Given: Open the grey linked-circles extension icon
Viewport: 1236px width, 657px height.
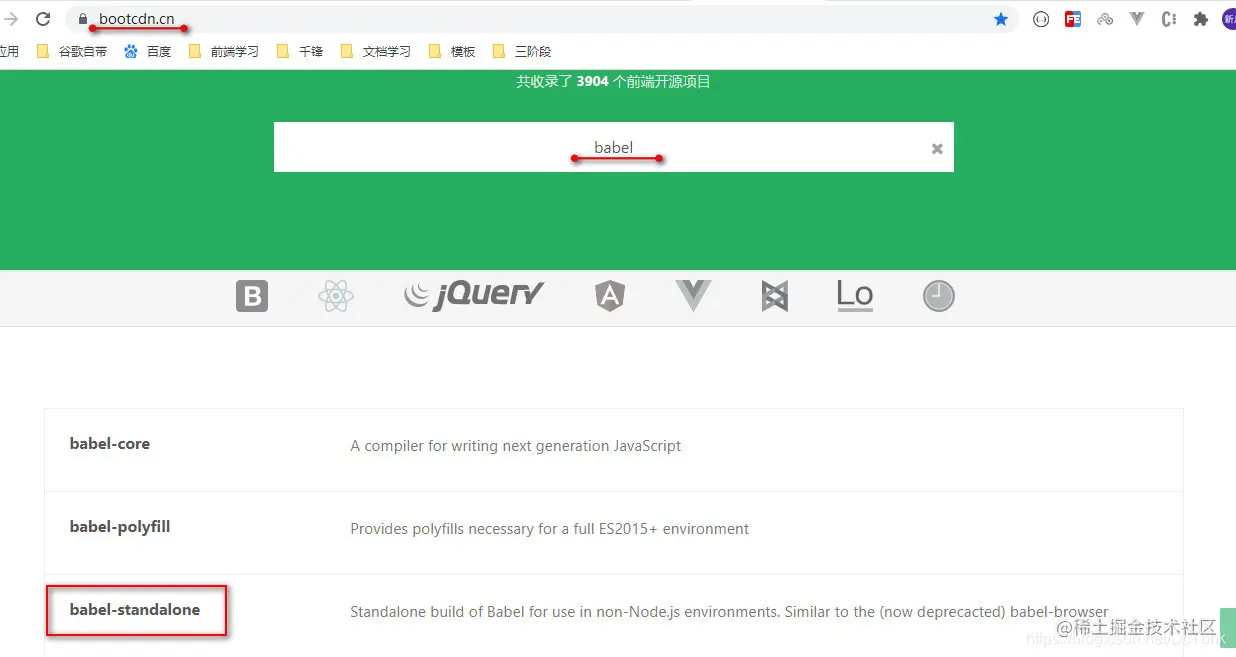Looking at the screenshot, I should pyautogui.click(x=1105, y=19).
